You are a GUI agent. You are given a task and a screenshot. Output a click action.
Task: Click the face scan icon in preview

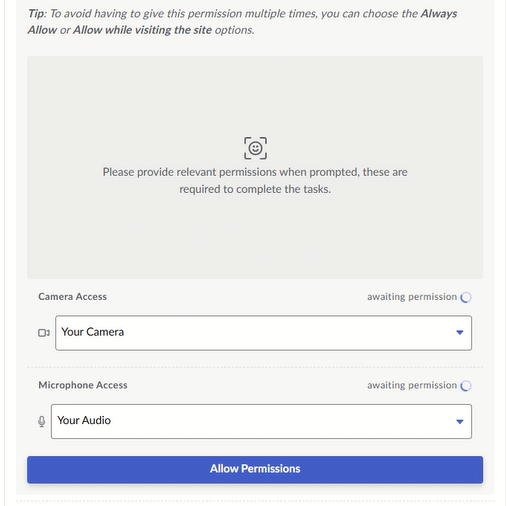click(255, 148)
